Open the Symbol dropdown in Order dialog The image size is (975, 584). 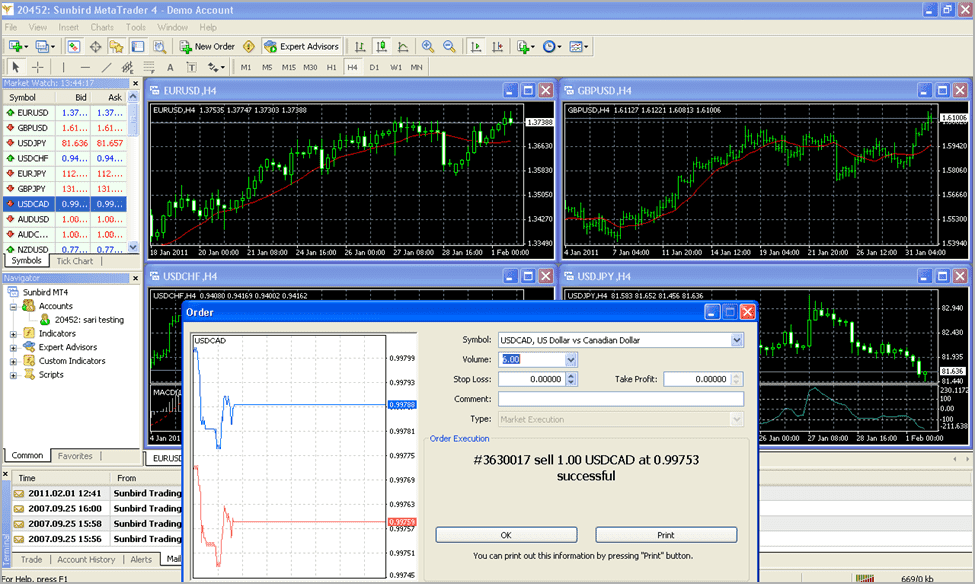coord(737,340)
